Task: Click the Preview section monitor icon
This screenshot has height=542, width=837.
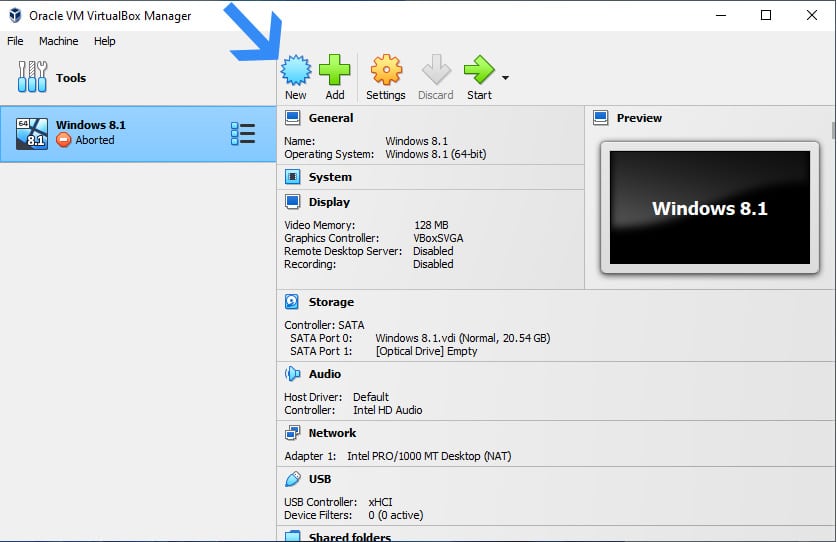Action: click(x=601, y=118)
